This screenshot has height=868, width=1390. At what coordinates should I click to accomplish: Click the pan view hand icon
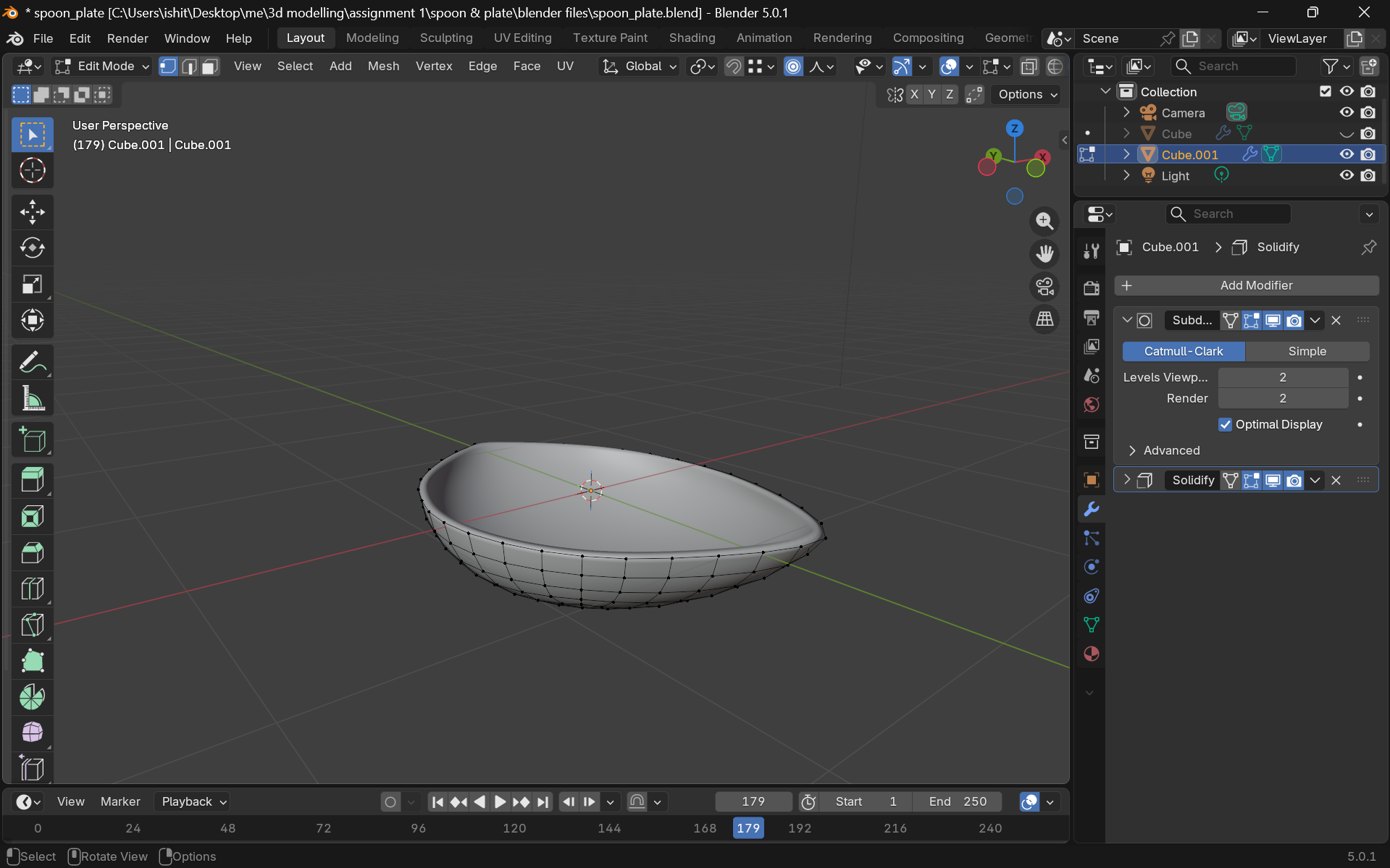pos(1044,254)
